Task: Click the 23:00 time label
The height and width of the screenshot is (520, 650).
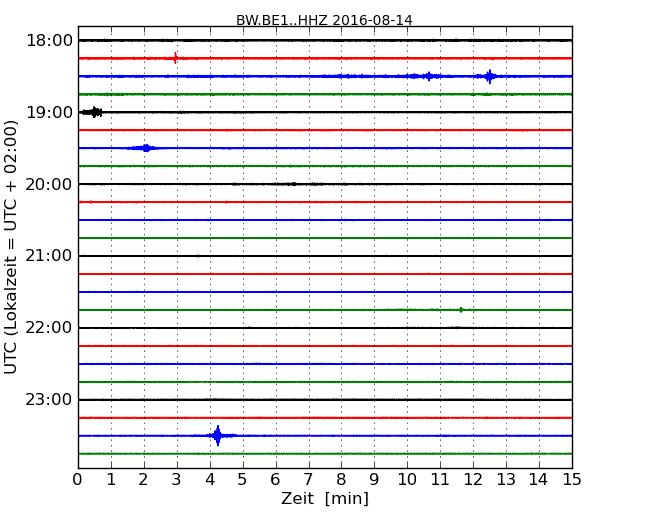Action: [x=49, y=400]
